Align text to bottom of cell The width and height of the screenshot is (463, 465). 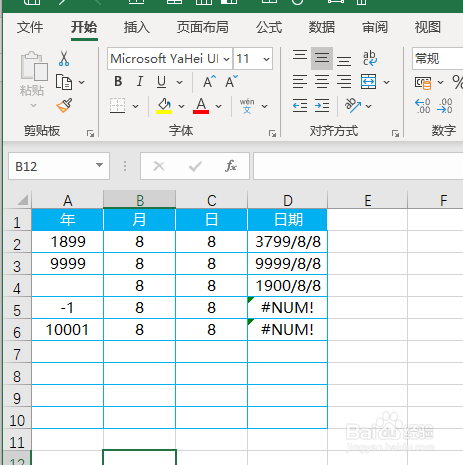click(x=344, y=61)
